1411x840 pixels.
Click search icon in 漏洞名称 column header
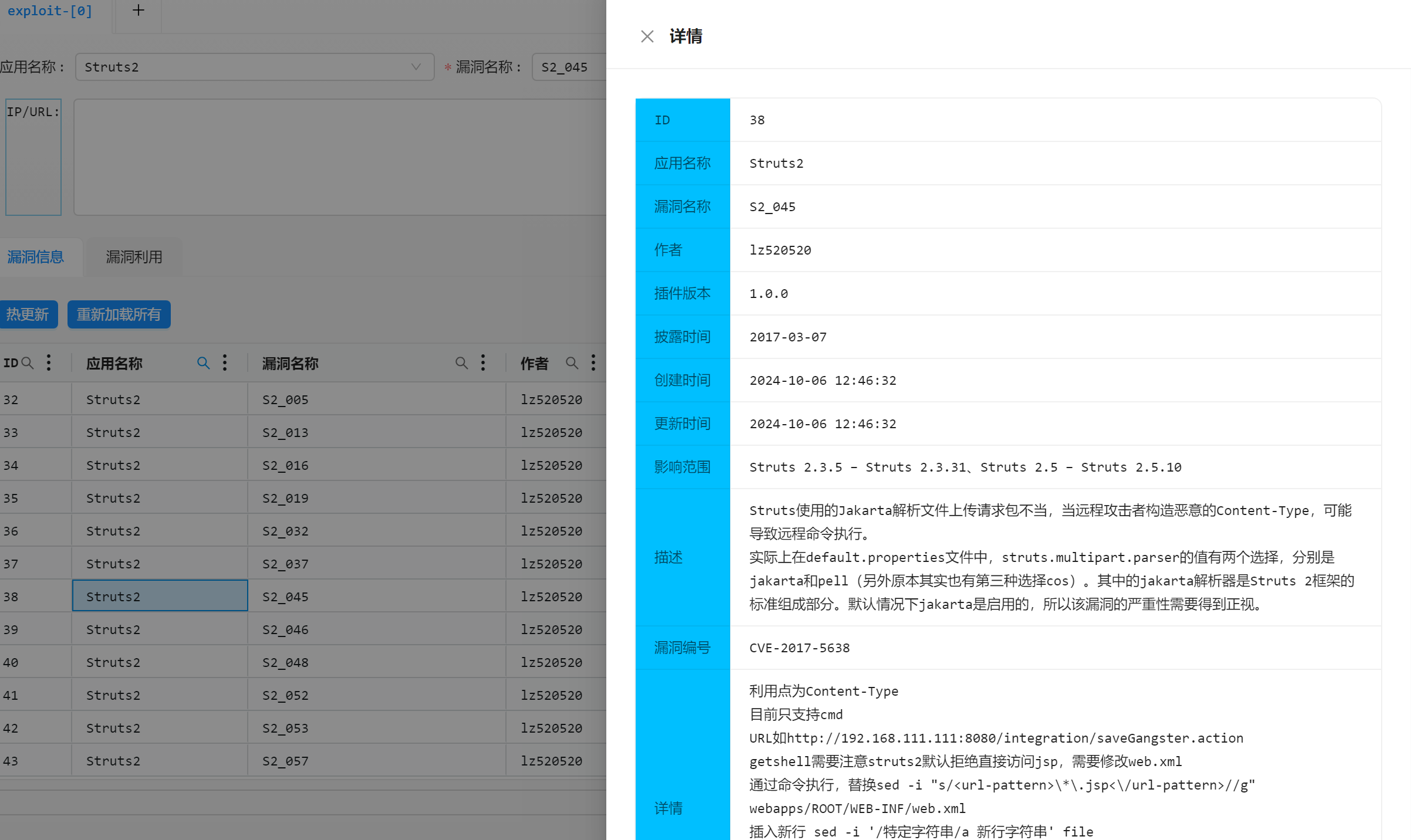point(461,363)
